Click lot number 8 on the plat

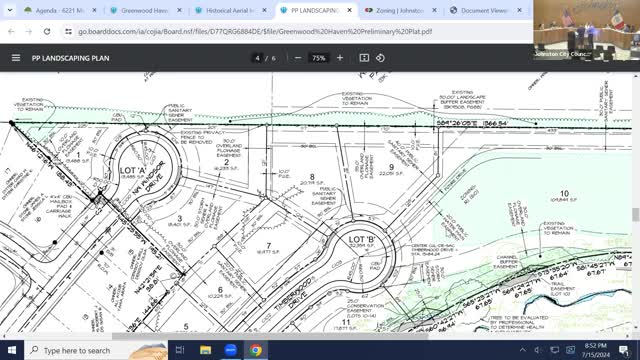tap(312, 177)
